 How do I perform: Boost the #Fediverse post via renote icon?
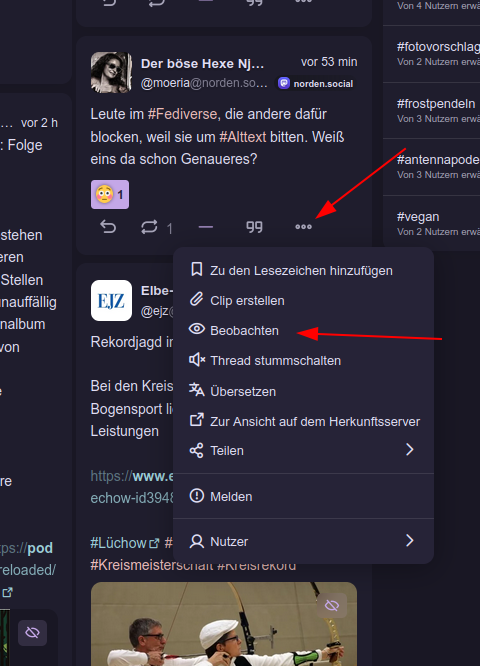[x=149, y=227]
